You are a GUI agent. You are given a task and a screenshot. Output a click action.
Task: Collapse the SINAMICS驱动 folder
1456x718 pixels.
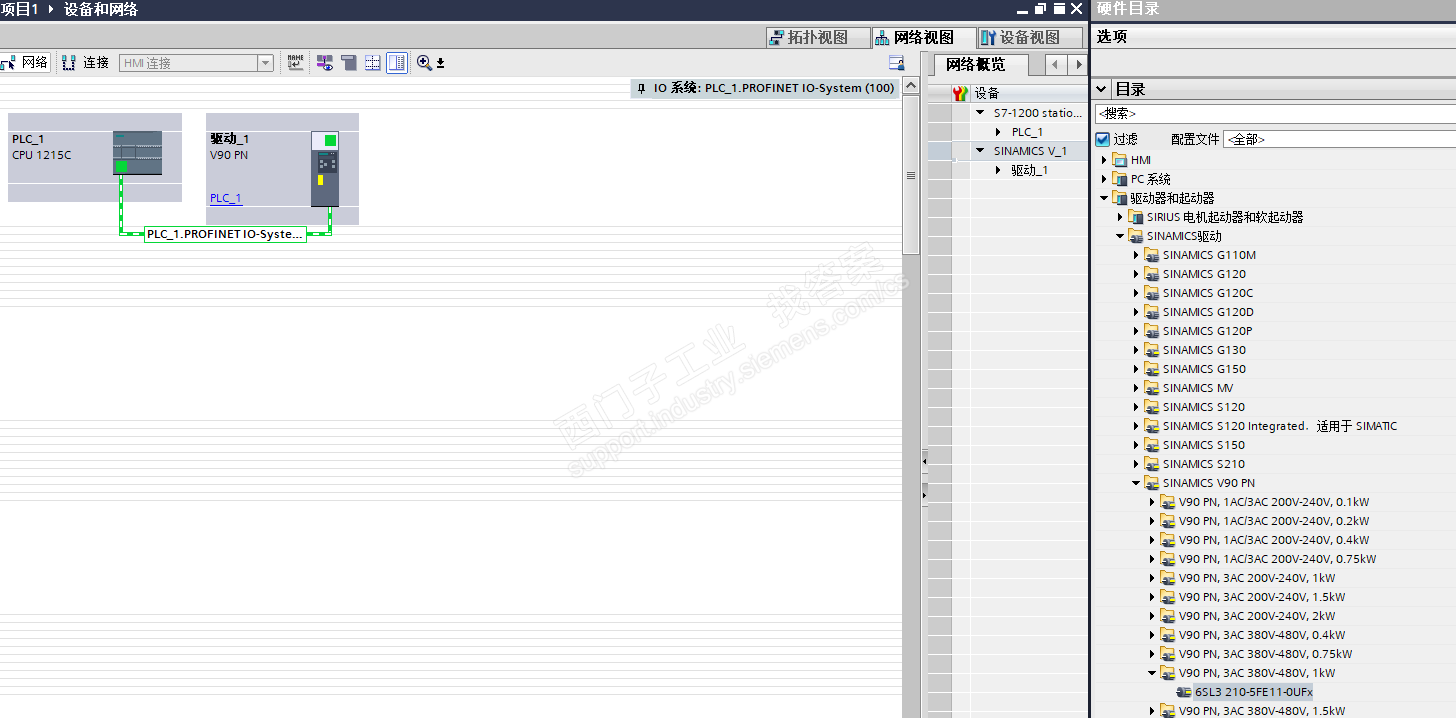[x=1121, y=236]
